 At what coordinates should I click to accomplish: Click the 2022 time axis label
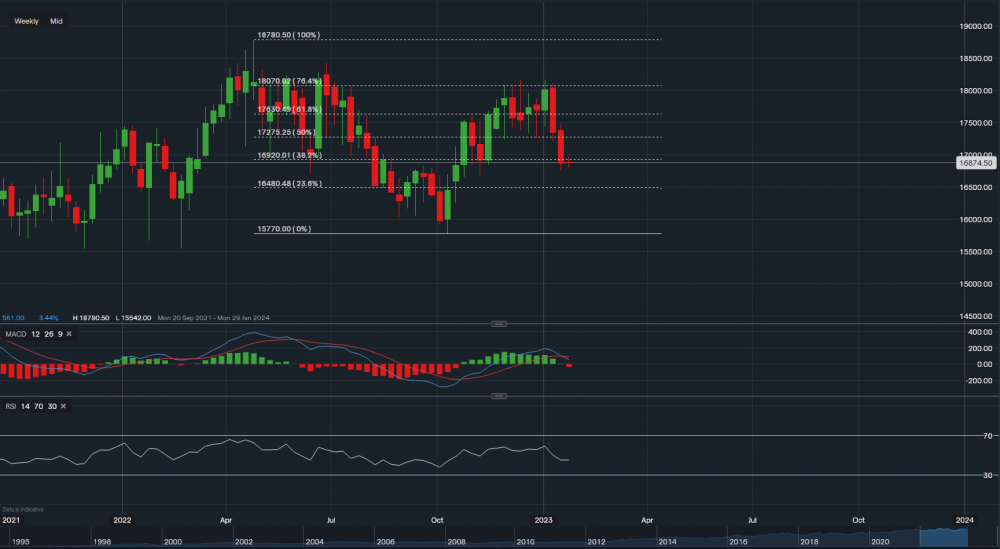point(122,520)
